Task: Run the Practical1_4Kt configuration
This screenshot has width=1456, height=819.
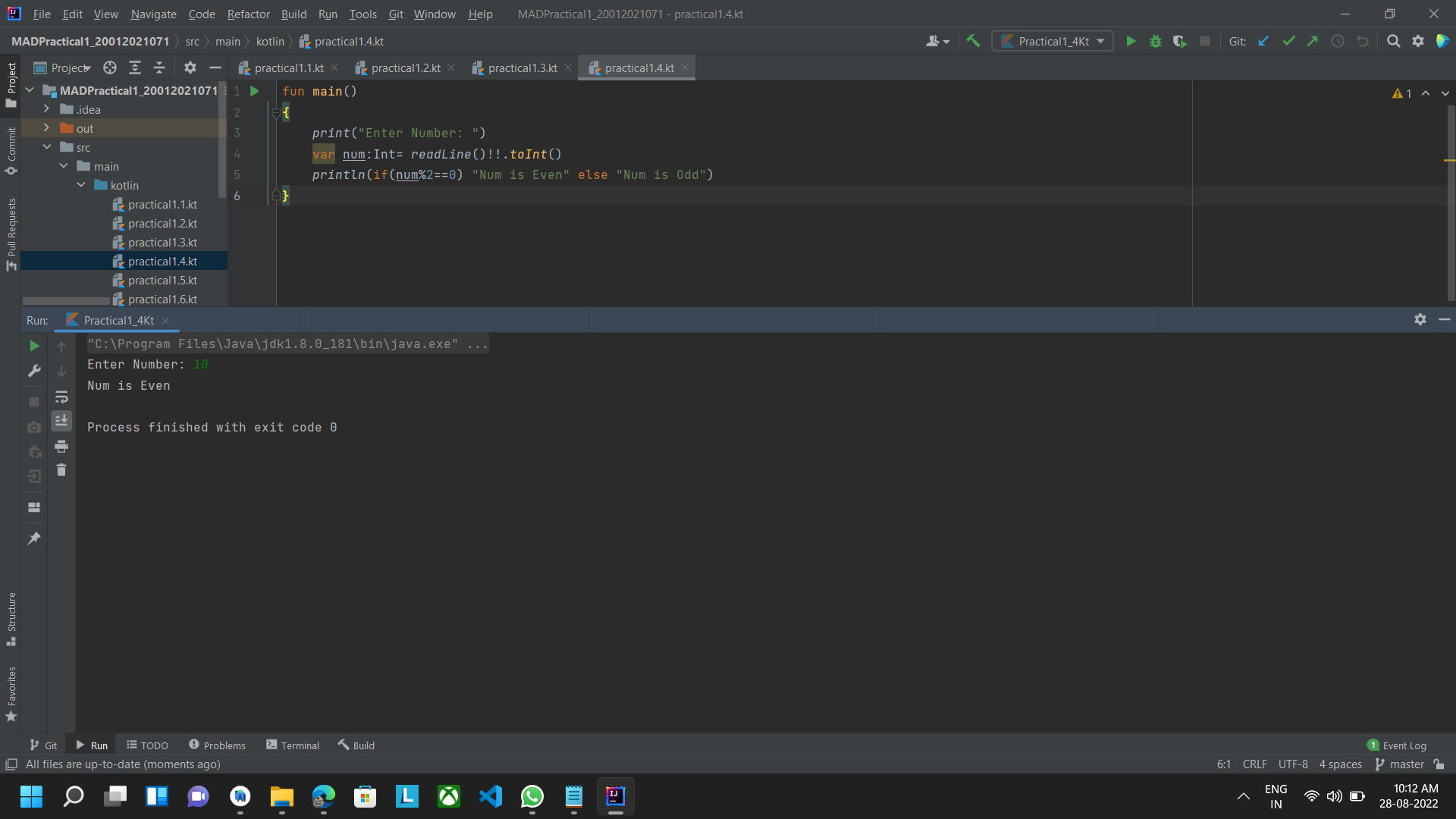Action: tap(1131, 41)
